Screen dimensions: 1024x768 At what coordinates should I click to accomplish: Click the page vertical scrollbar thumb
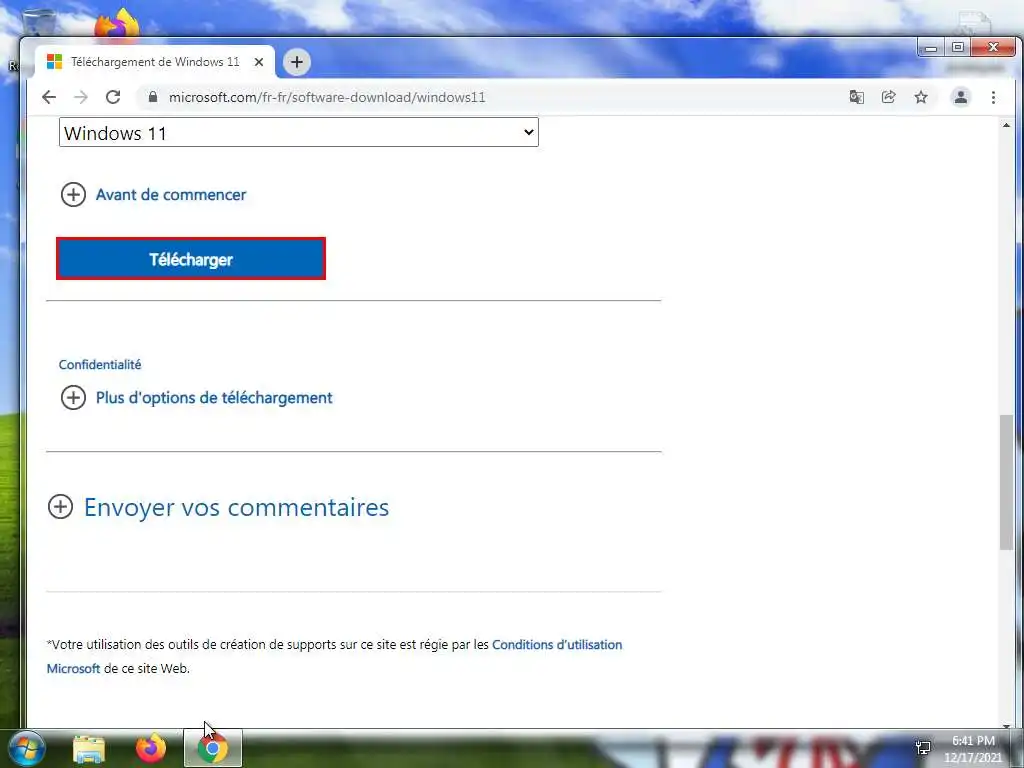click(1006, 482)
